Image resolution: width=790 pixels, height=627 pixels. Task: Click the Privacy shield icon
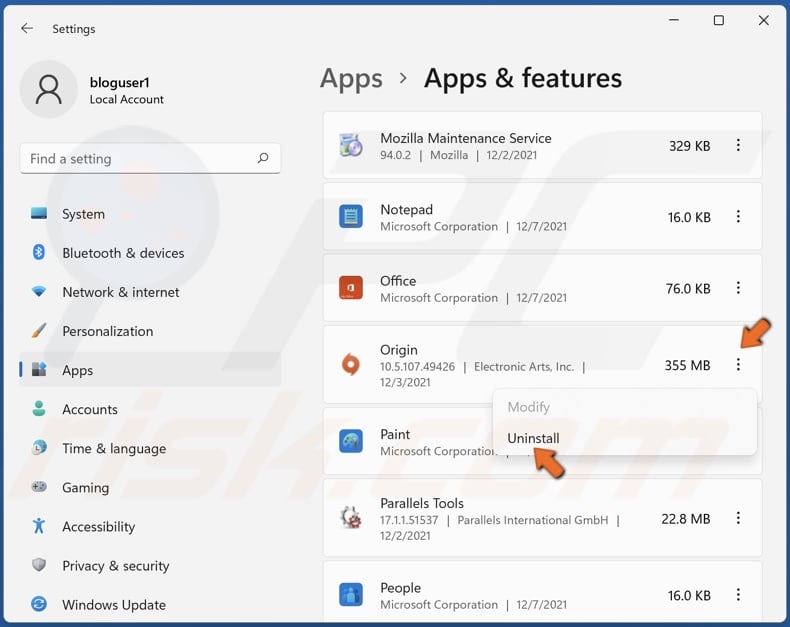39,565
